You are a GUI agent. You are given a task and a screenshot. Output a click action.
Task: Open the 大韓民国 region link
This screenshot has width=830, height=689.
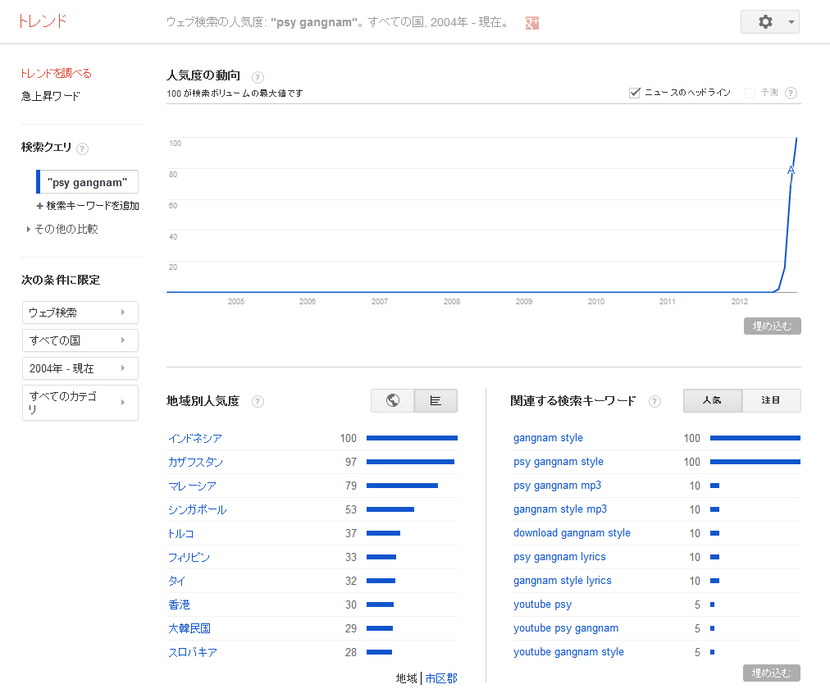[190, 629]
